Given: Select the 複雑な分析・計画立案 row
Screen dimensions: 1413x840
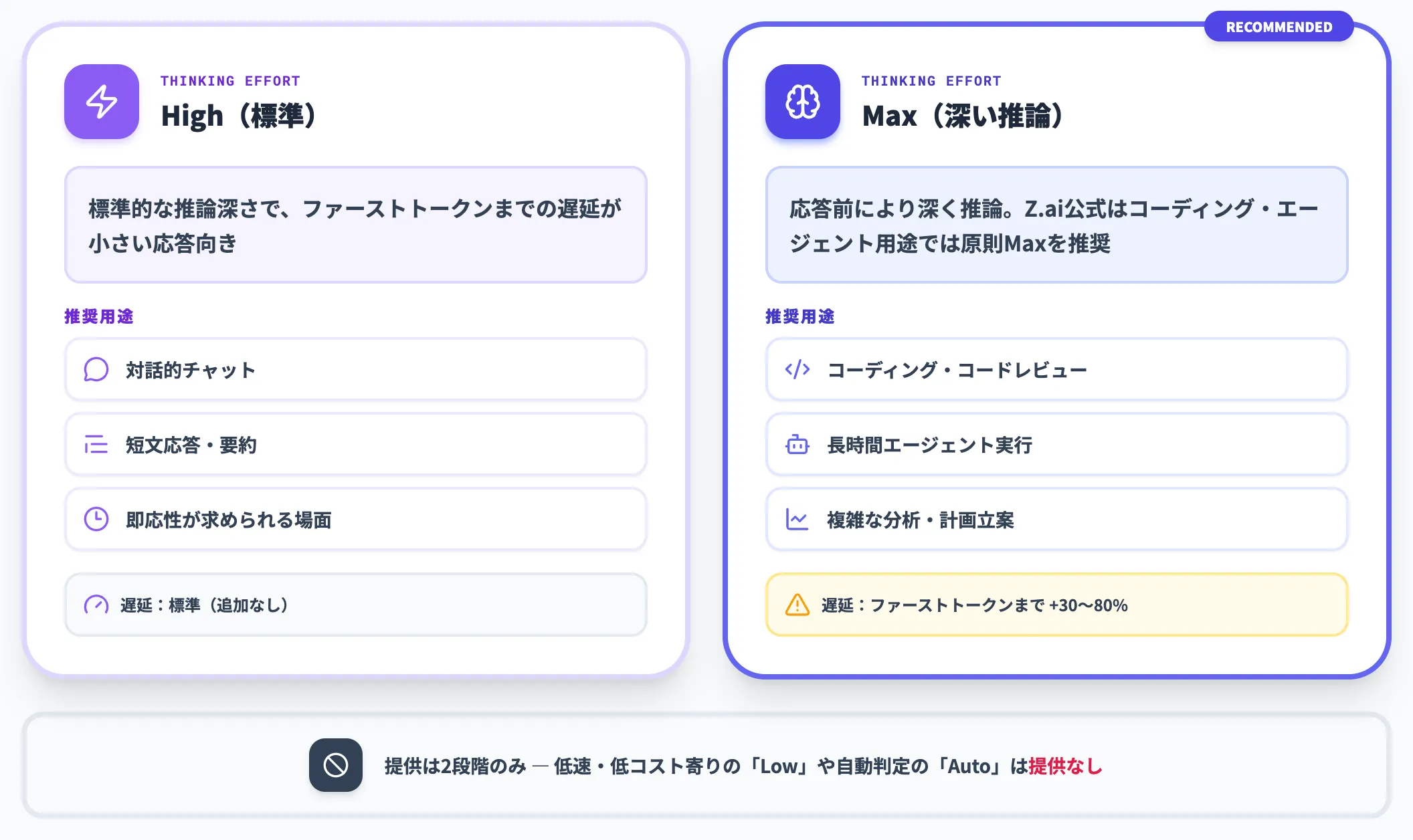Looking at the screenshot, I should [1057, 519].
